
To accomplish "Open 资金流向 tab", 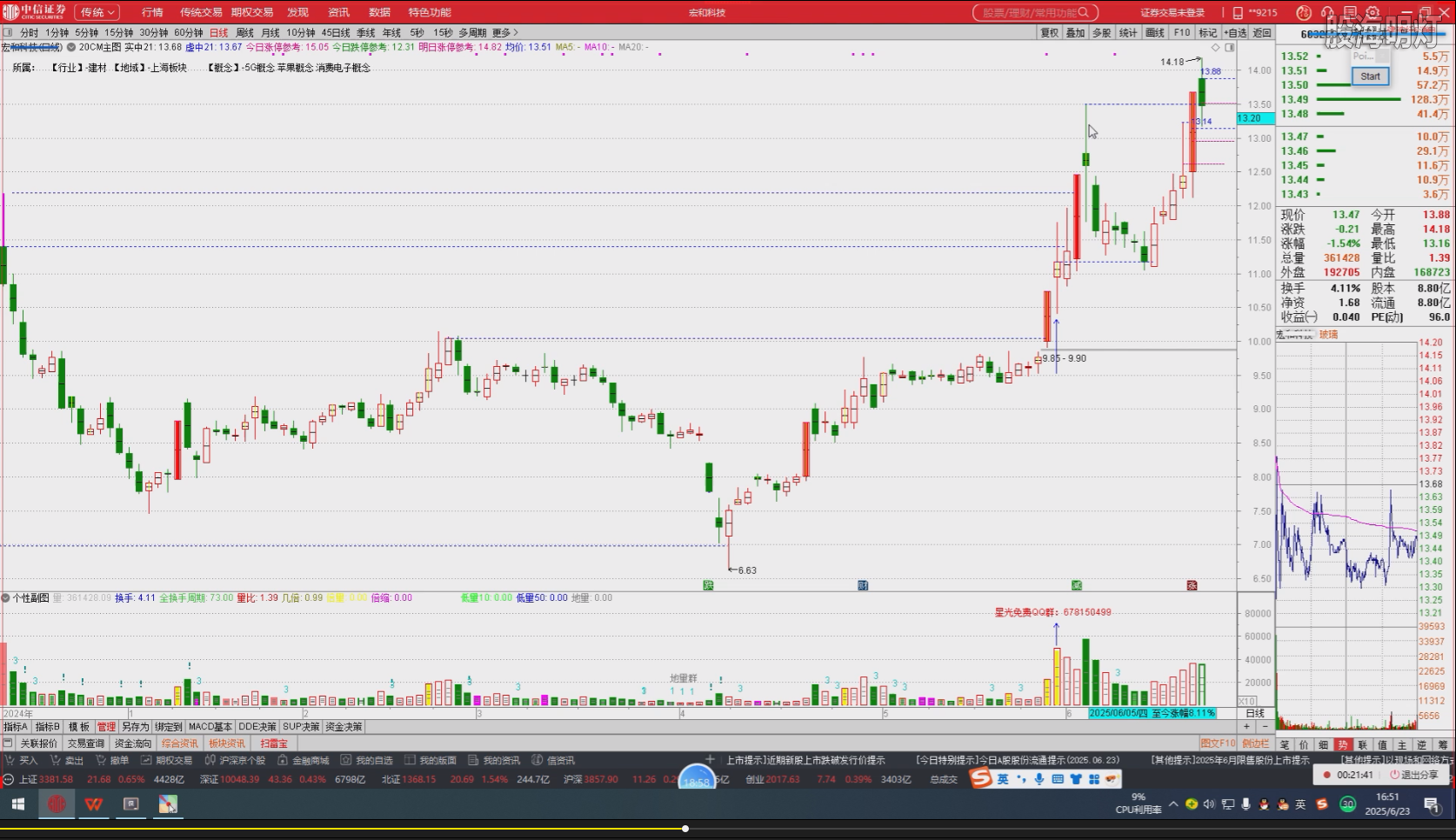I will 132,743.
